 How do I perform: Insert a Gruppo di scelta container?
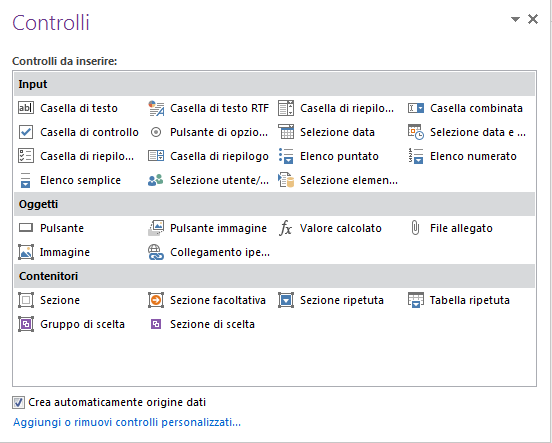click(72, 324)
